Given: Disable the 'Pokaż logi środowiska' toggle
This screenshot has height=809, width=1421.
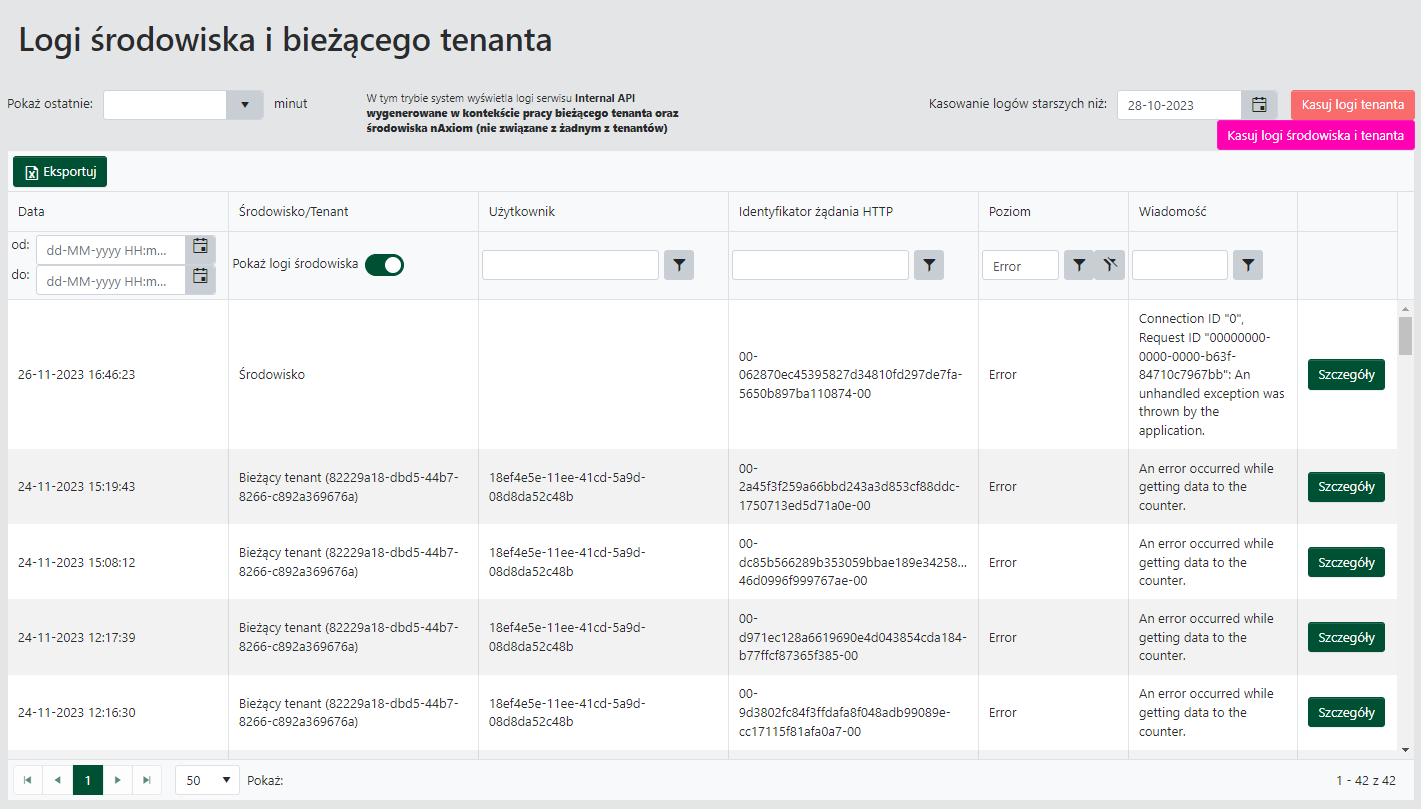Looking at the screenshot, I should pyautogui.click(x=383, y=264).
